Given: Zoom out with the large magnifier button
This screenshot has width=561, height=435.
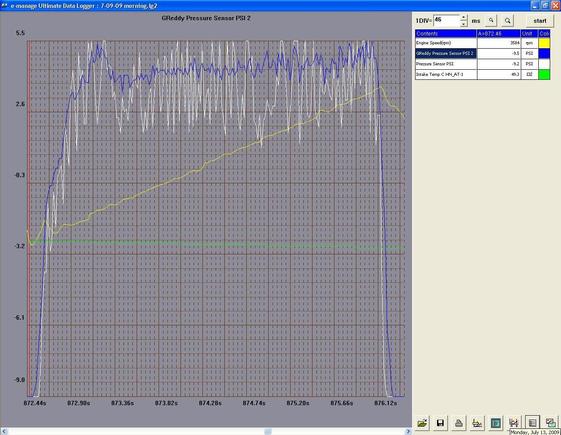Looking at the screenshot, I should 507,21.
